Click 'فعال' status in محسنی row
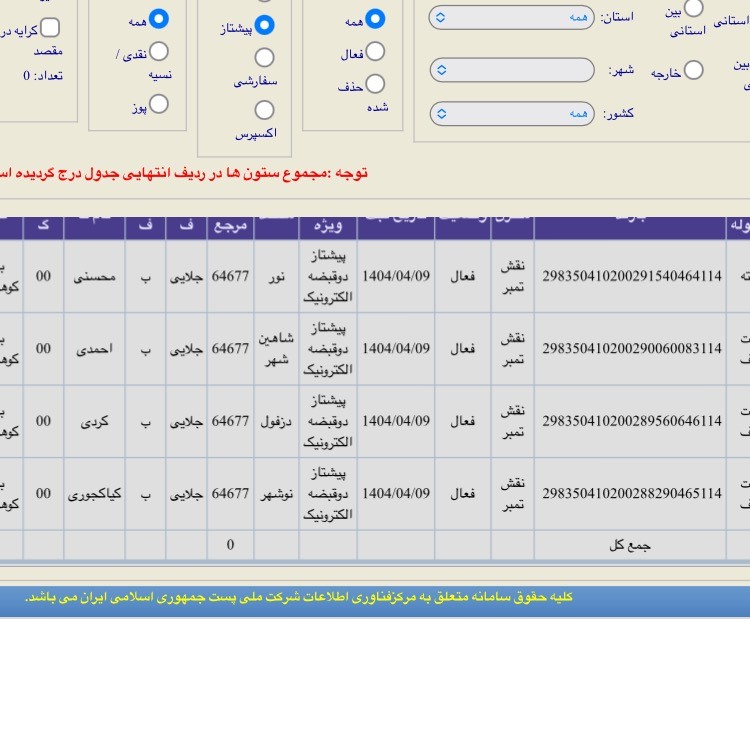750x750 pixels. [463, 276]
